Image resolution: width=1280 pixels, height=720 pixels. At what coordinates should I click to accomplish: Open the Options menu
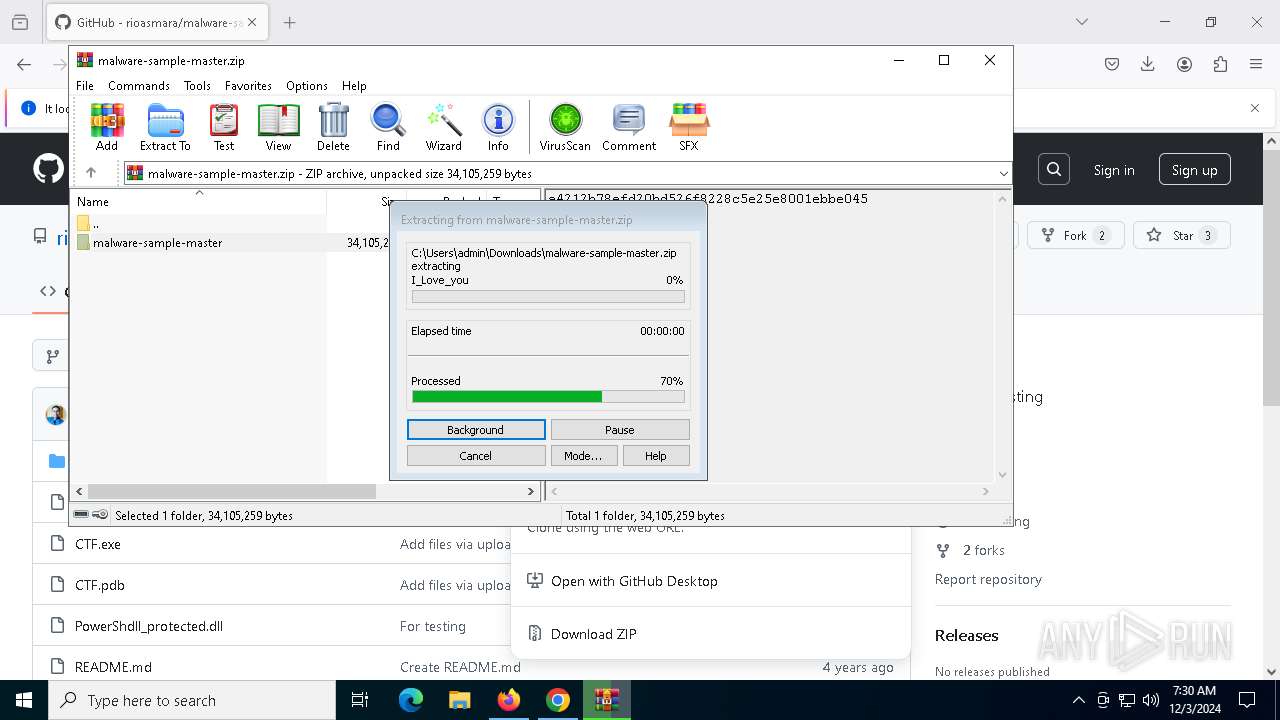click(x=307, y=86)
